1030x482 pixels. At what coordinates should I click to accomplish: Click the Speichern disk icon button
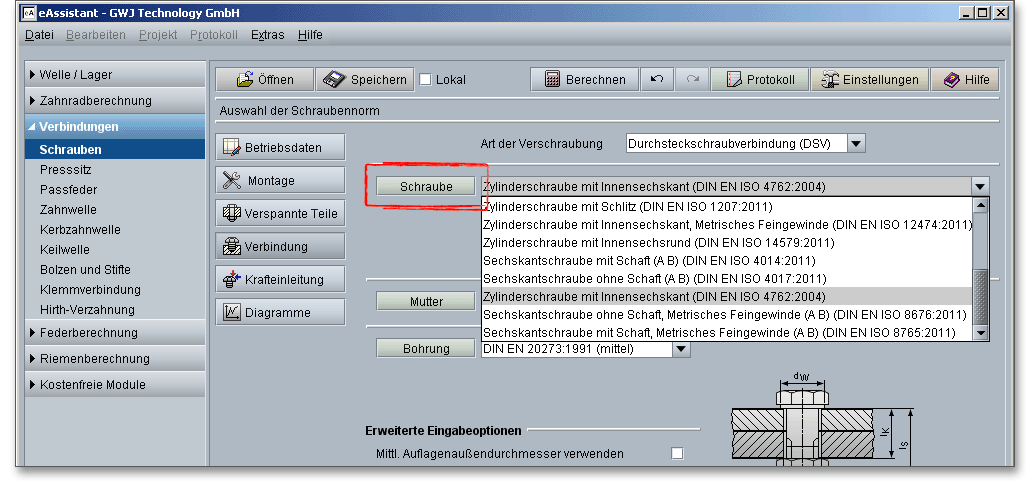click(364, 80)
